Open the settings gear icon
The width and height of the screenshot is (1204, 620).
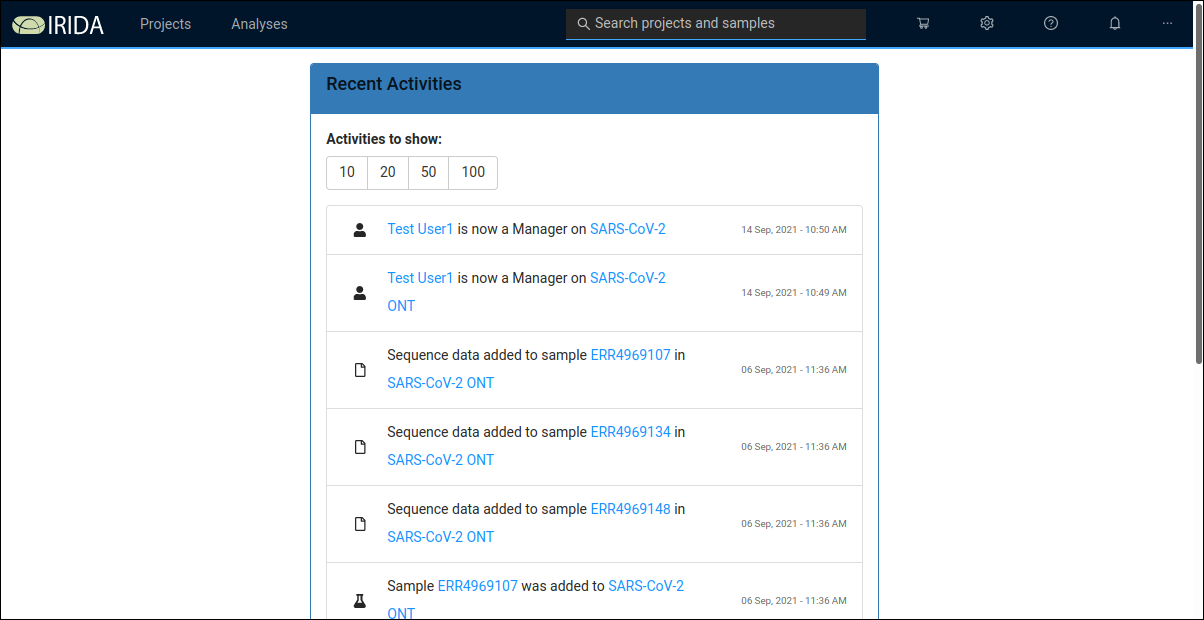click(987, 23)
